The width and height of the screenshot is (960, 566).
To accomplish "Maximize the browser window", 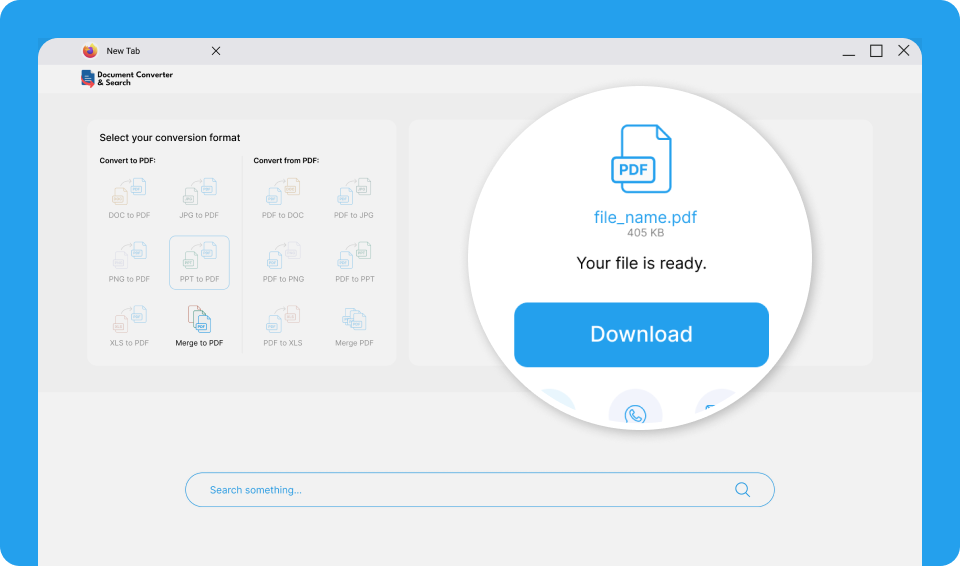I will coord(876,51).
